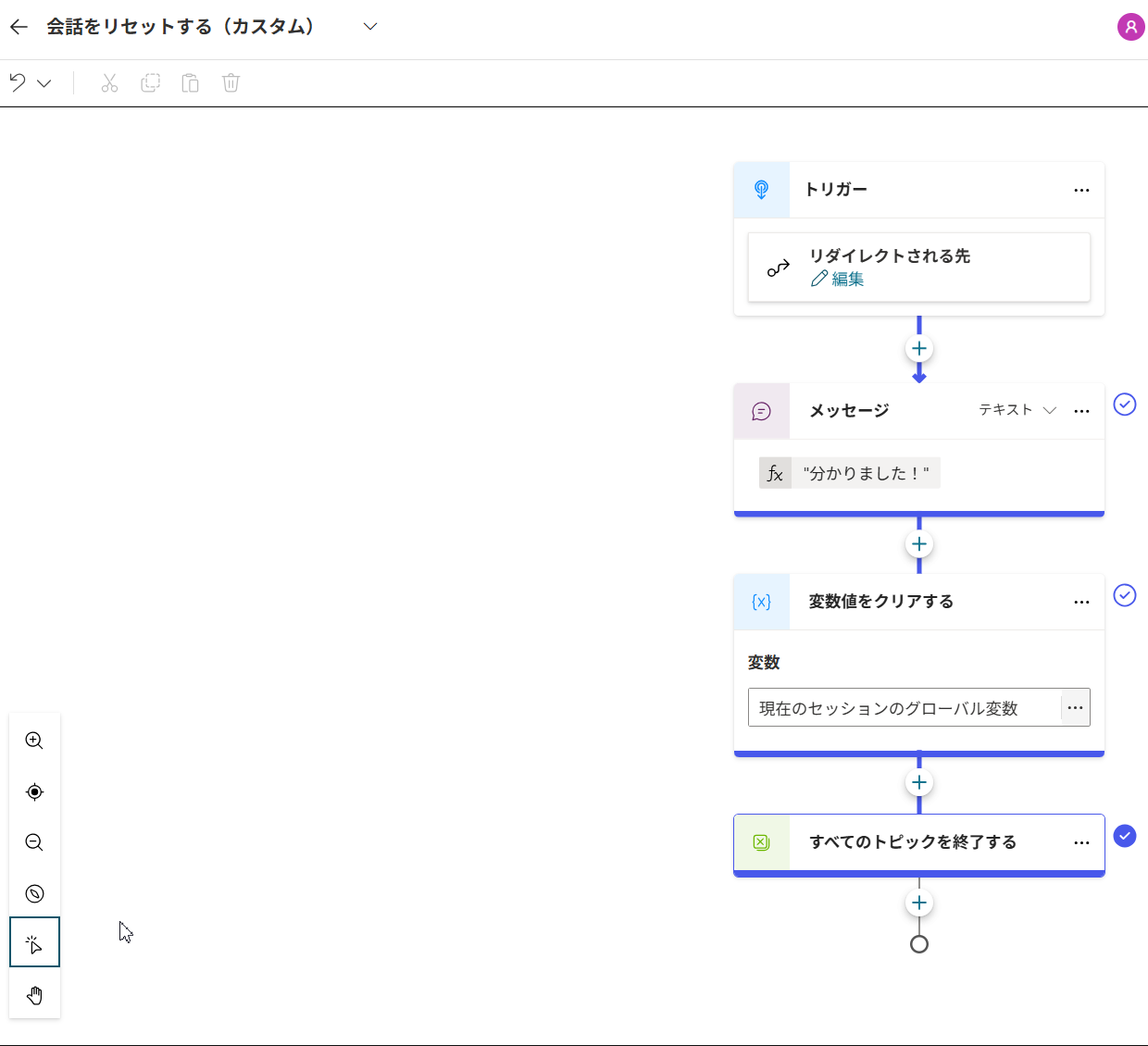
Task: Open variable field ellipsis options
Action: (1075, 708)
